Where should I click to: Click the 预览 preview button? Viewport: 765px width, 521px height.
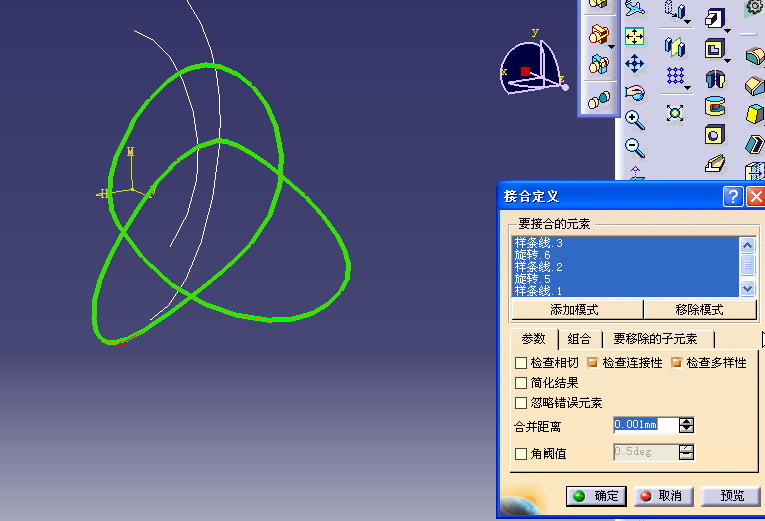[x=732, y=496]
